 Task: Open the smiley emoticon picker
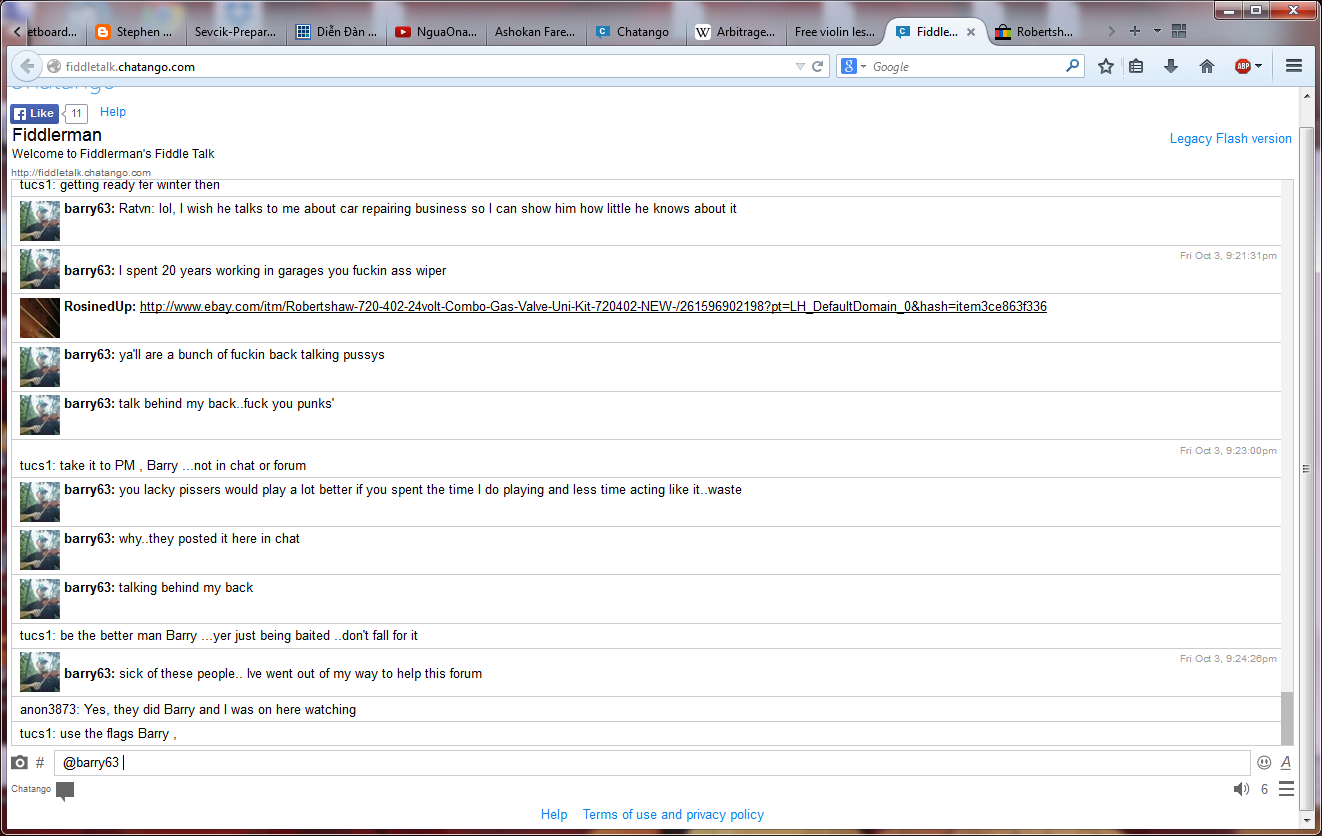pos(1264,762)
